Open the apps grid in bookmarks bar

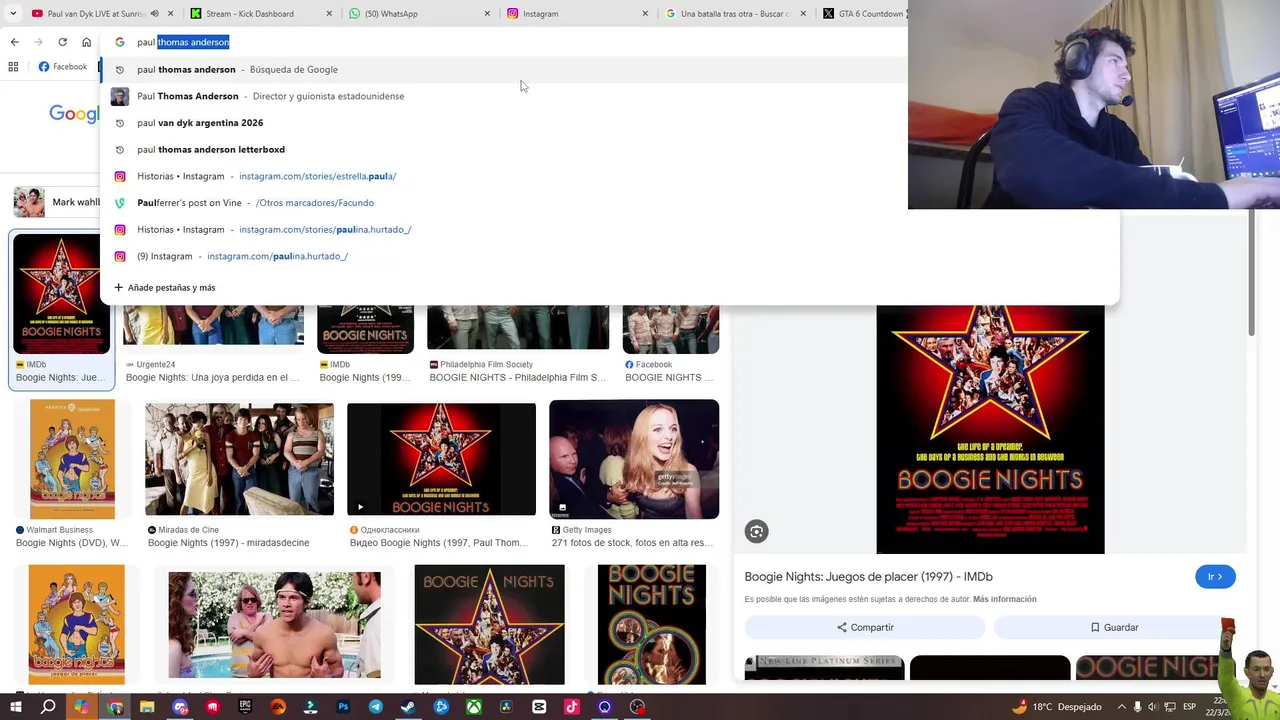click(x=13, y=67)
